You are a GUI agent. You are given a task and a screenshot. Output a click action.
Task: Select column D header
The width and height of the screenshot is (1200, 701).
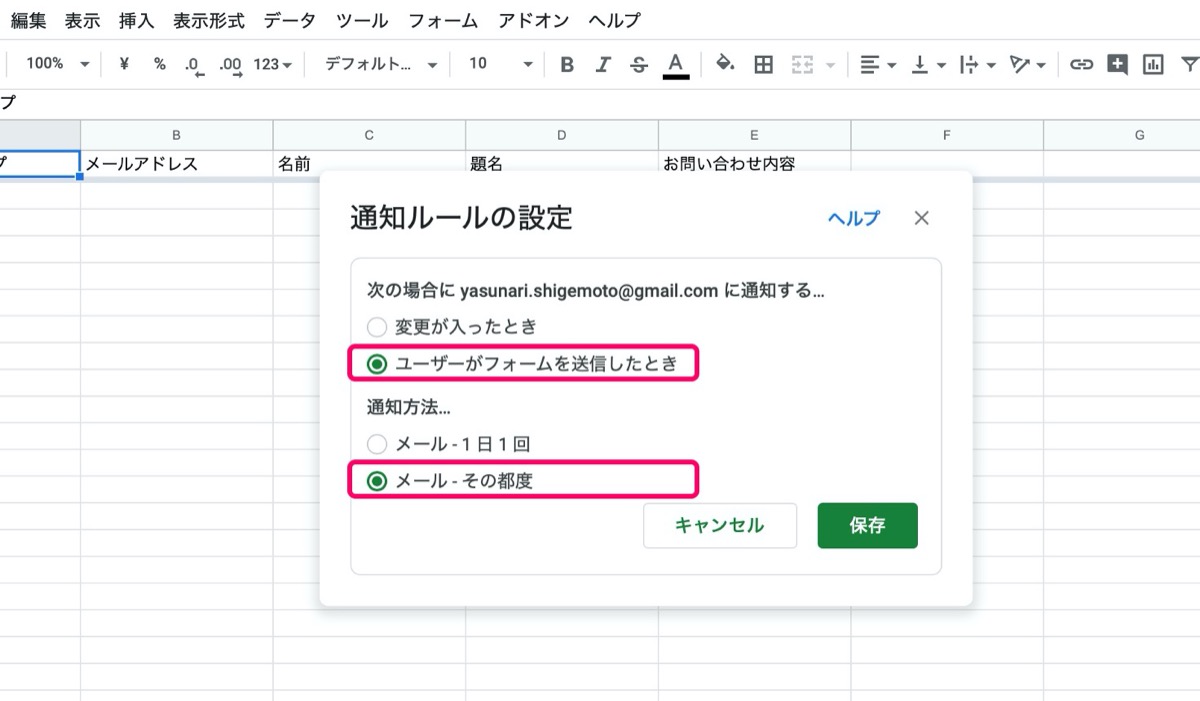tap(562, 135)
